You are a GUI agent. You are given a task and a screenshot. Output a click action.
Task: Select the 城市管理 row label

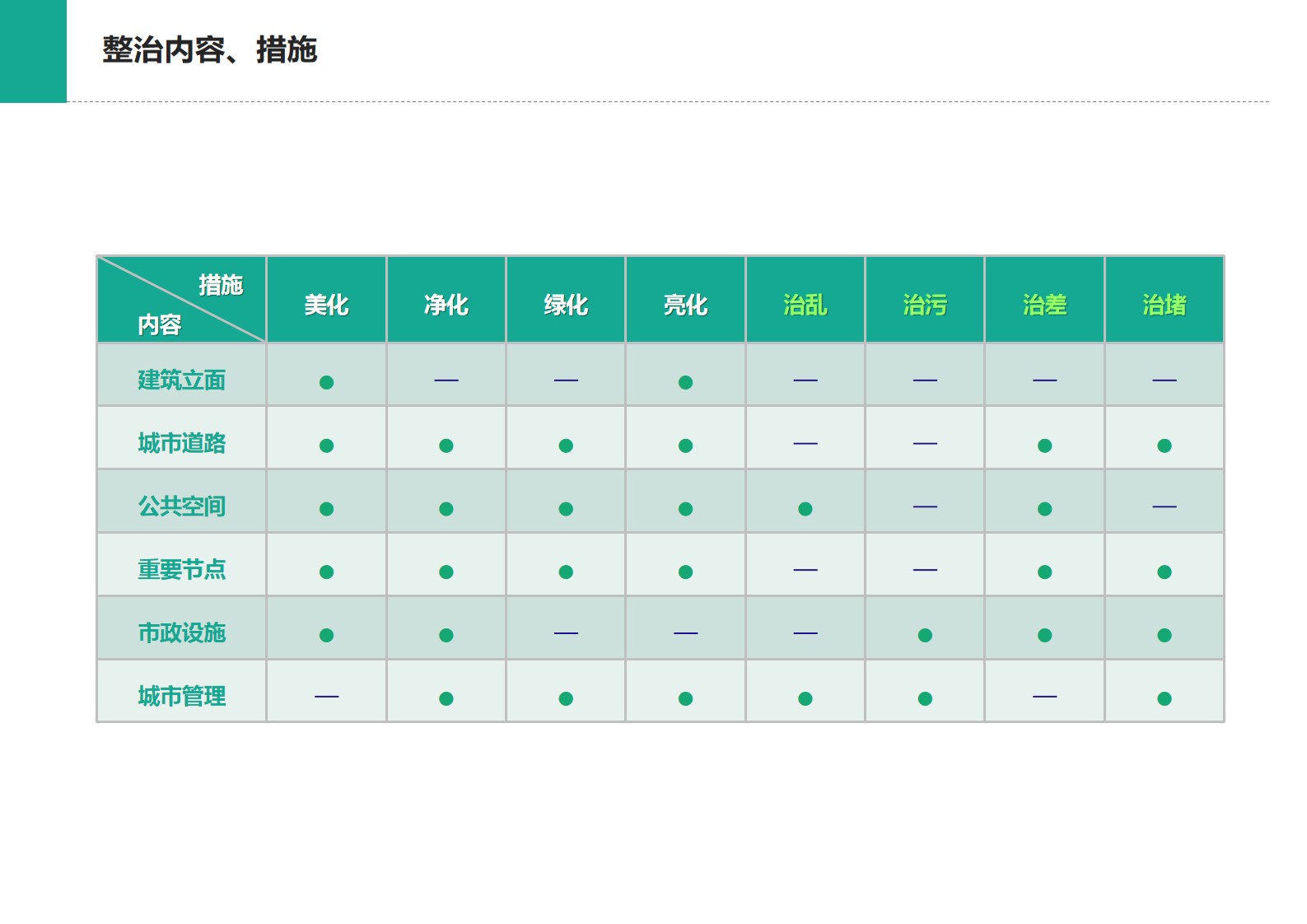(181, 696)
